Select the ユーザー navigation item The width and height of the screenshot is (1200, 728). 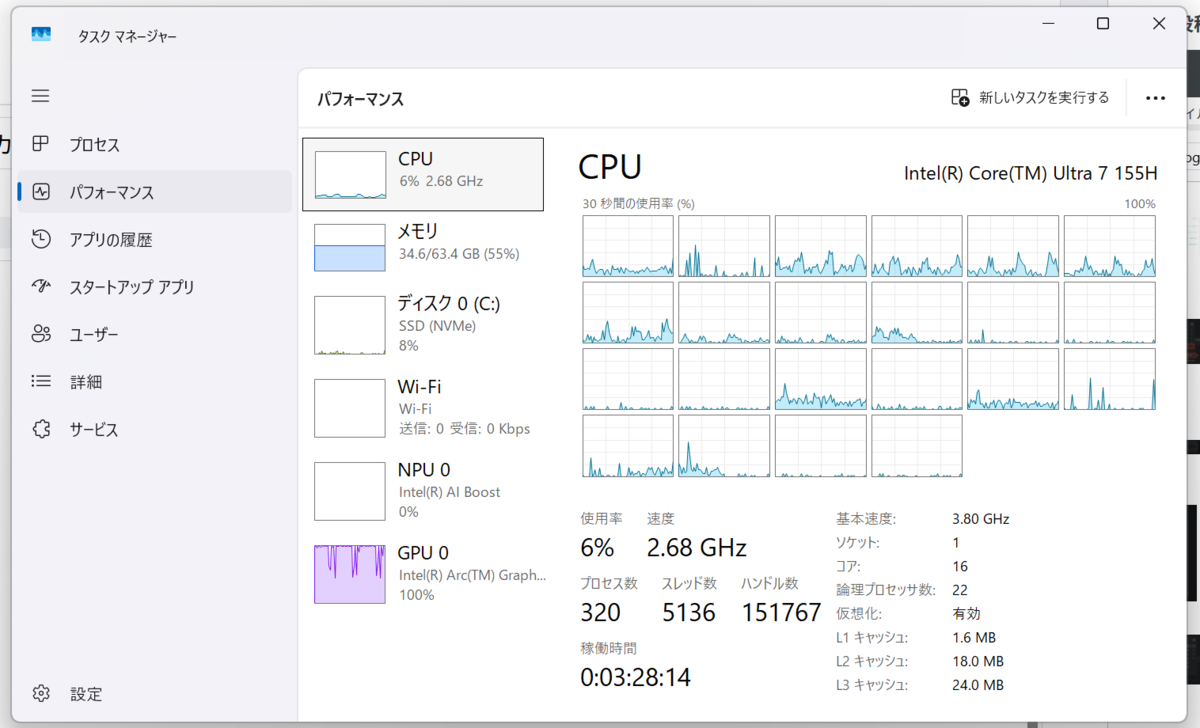(x=155, y=334)
